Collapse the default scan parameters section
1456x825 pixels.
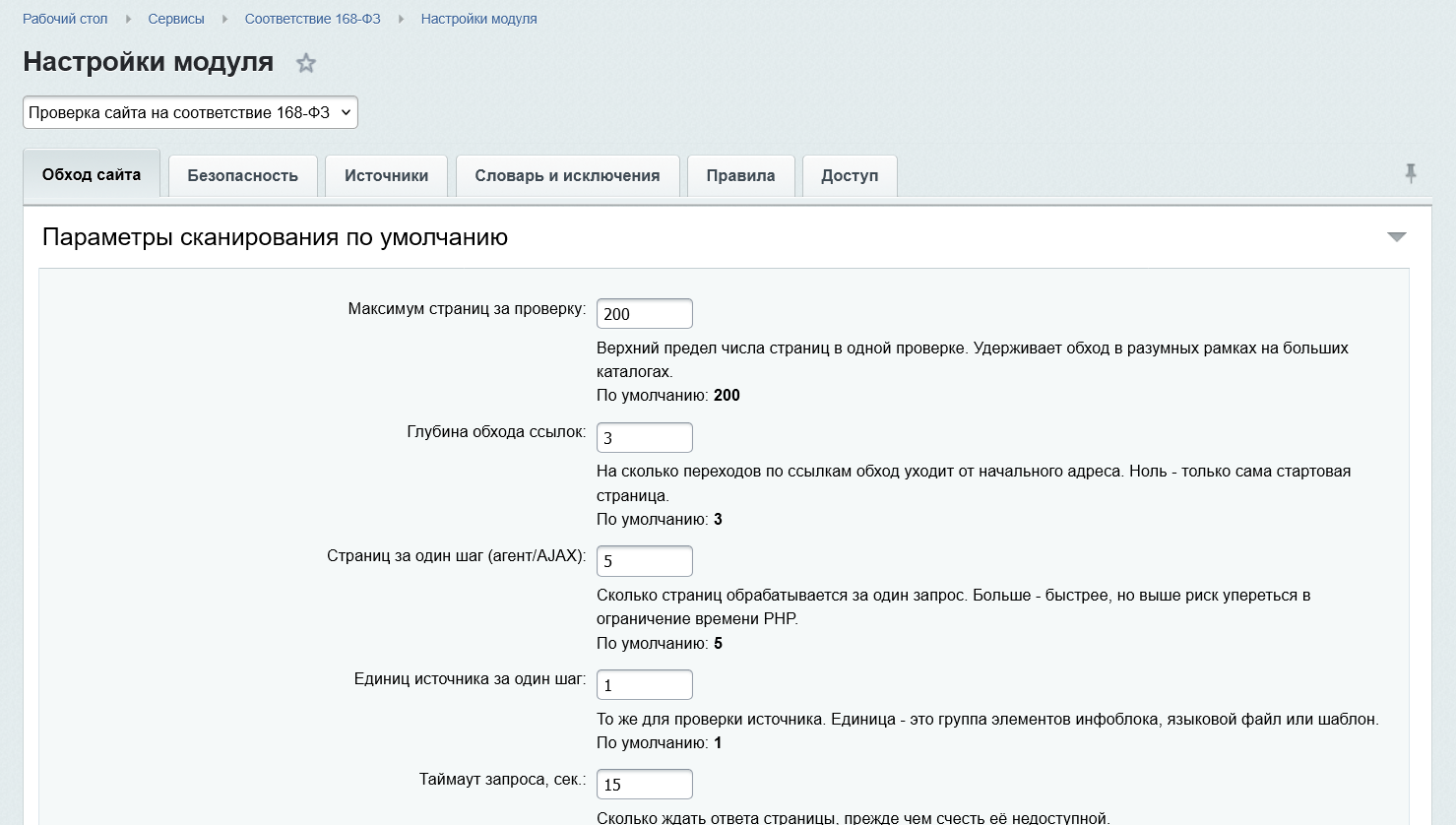[x=1396, y=237]
